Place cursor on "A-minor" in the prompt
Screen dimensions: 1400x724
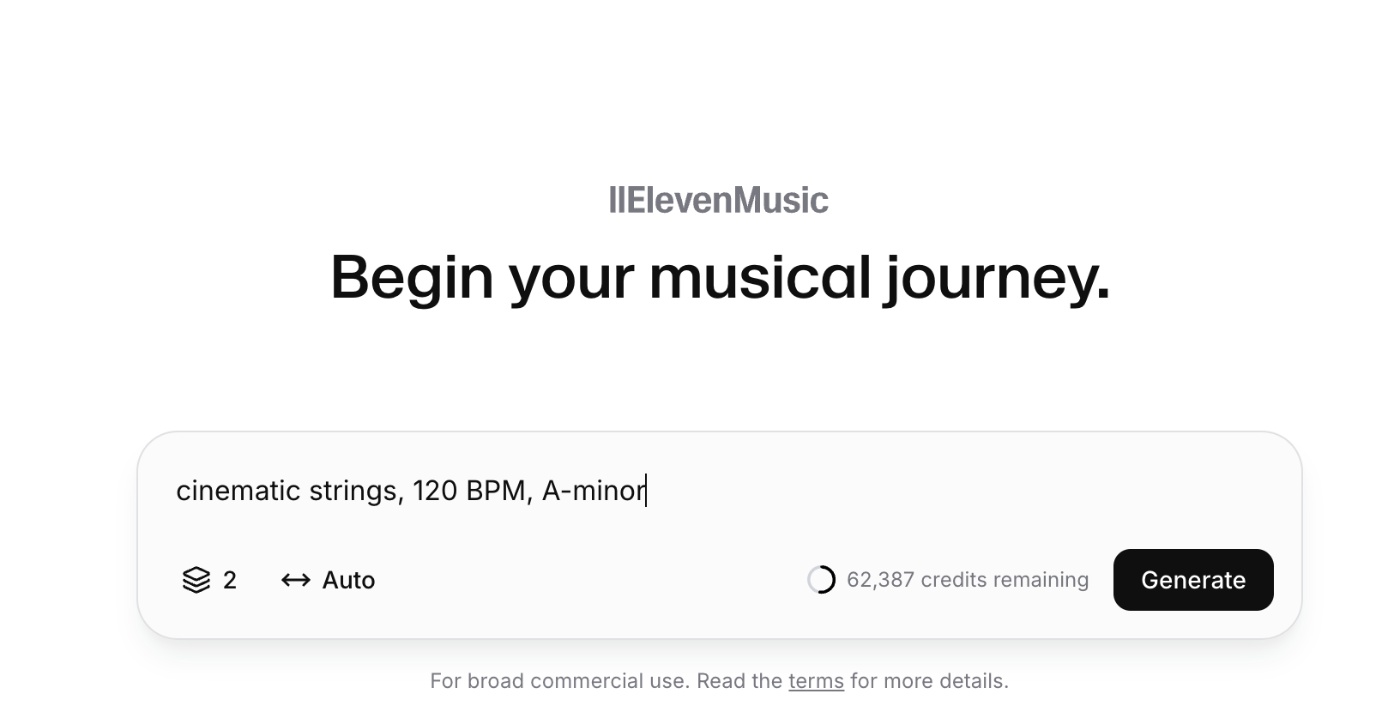pyautogui.click(x=593, y=491)
